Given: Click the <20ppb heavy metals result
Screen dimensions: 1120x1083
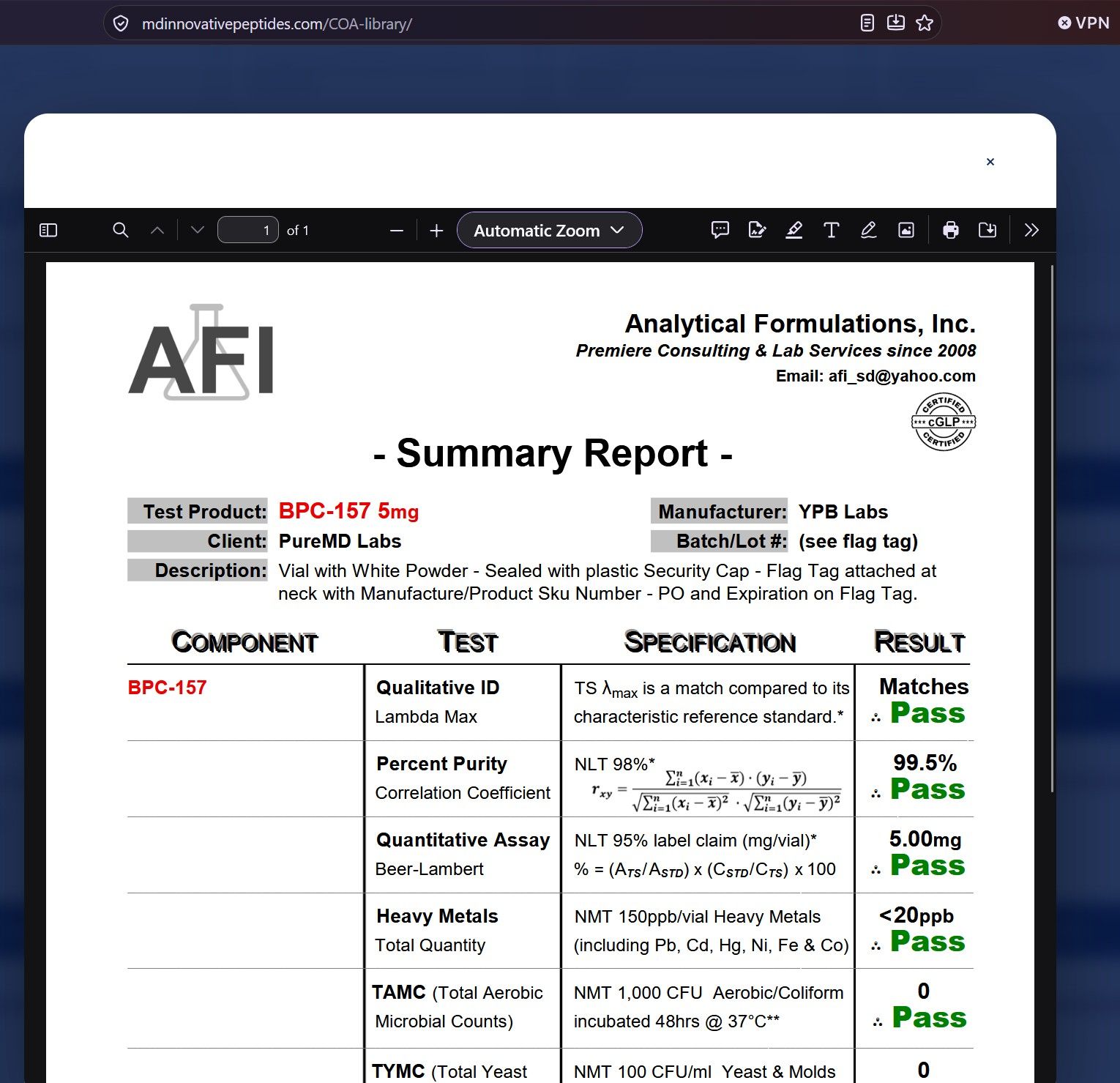Looking at the screenshot, I should pos(916,915).
